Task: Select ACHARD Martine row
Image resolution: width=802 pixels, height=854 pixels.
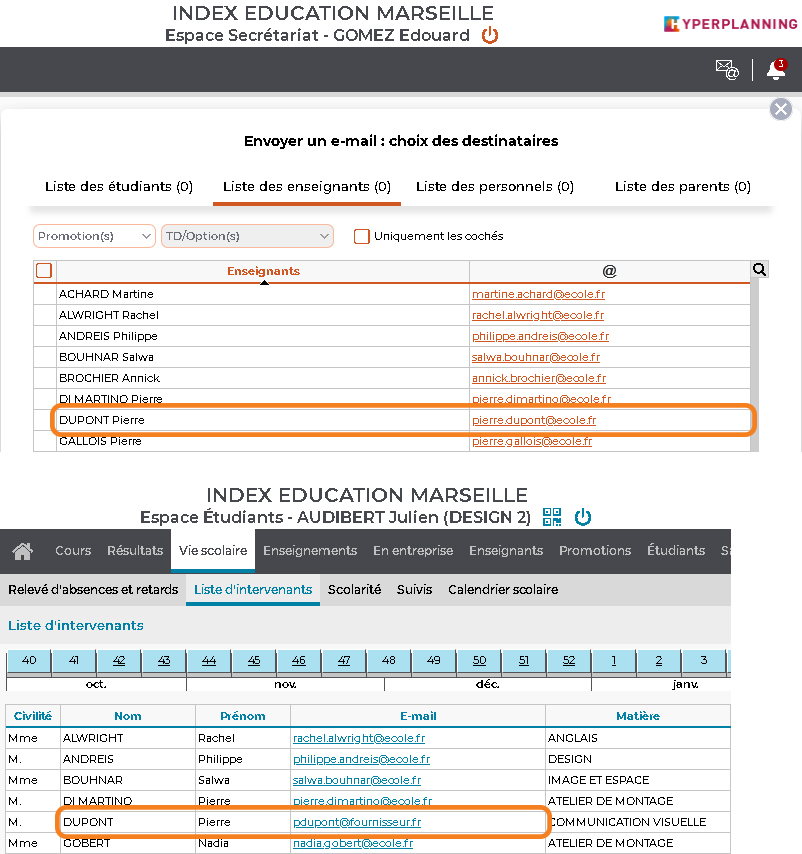Action: coord(392,295)
